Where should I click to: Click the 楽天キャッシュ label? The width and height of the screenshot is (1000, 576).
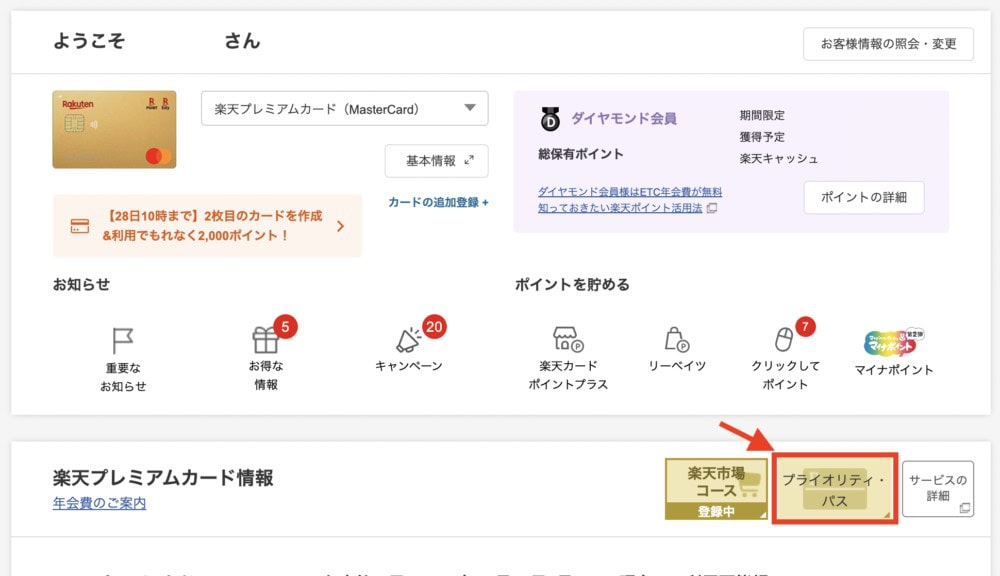point(779,159)
